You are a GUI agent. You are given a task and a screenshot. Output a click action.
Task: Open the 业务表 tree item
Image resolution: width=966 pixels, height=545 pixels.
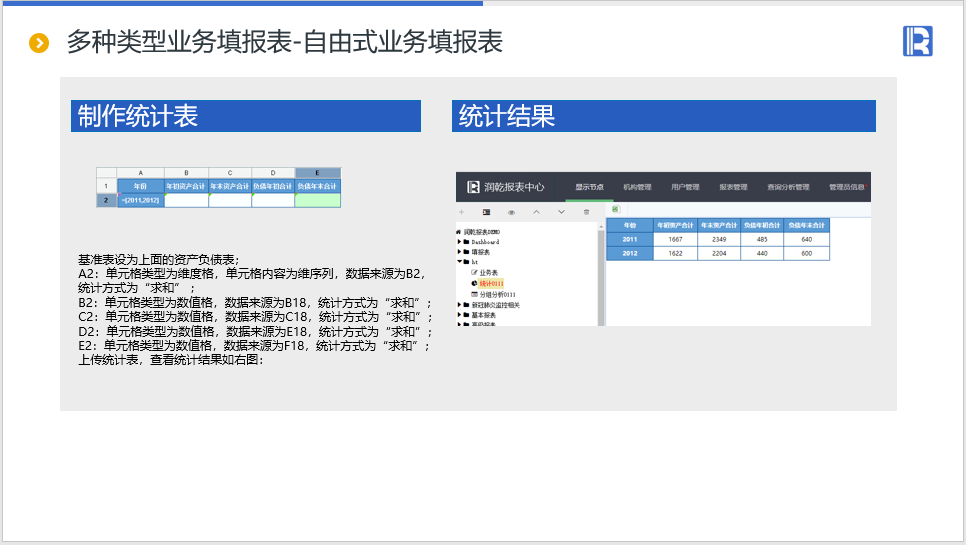[488, 272]
